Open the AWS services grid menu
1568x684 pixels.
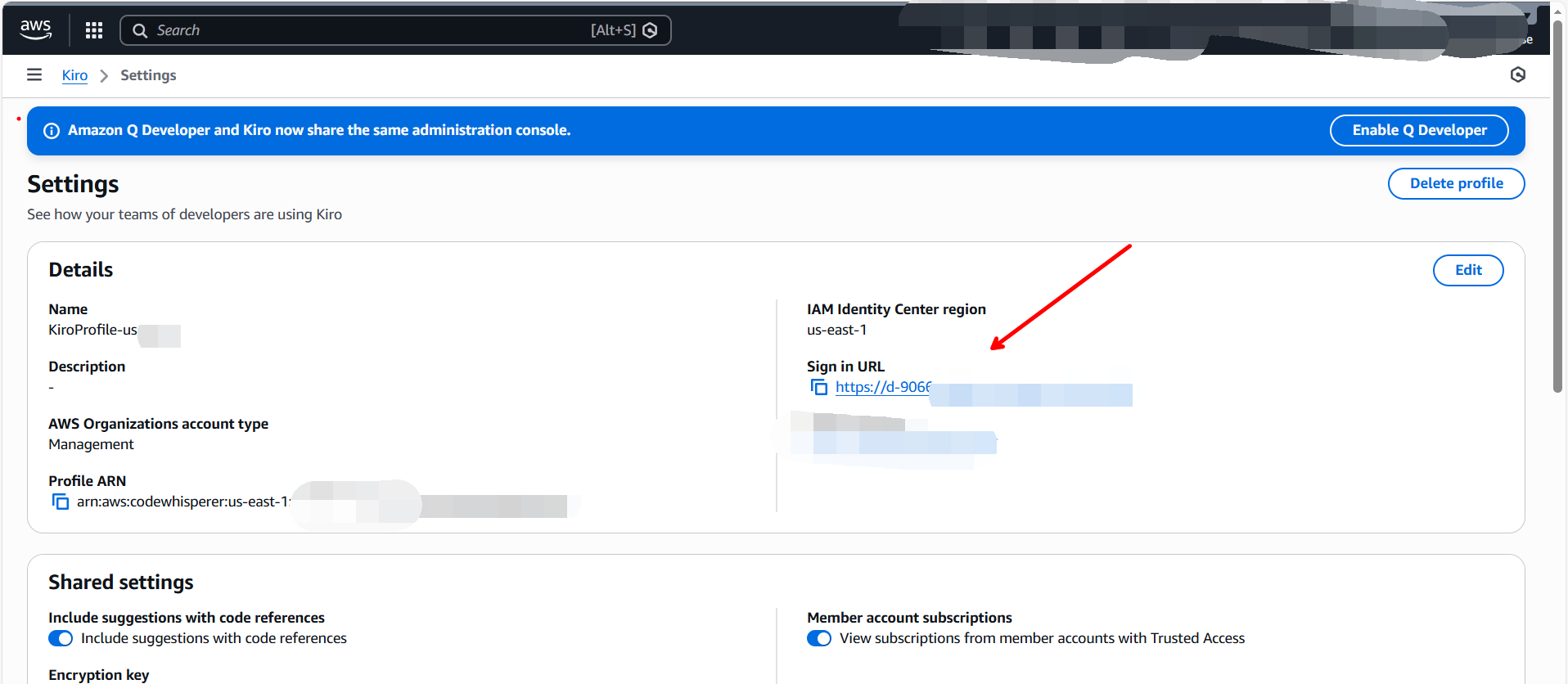94,30
